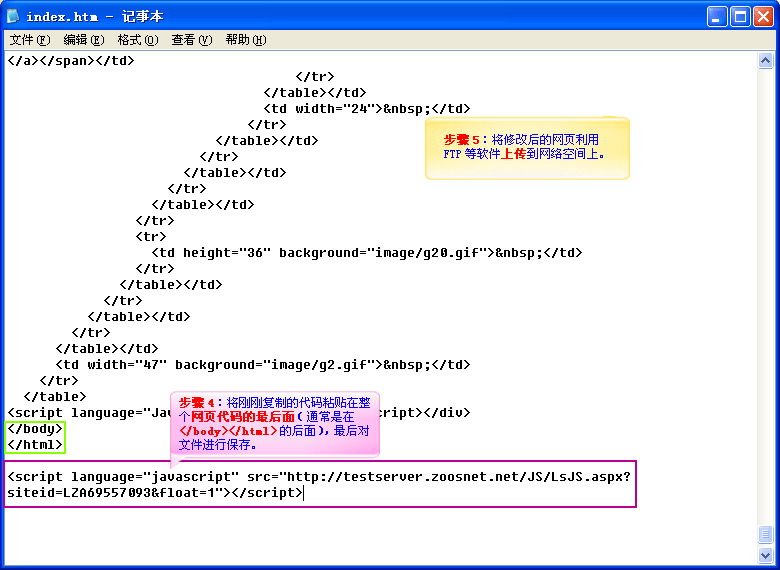Screen dimensions: 780x570
Task: Place cursor on the </body> line
Action: (35, 428)
